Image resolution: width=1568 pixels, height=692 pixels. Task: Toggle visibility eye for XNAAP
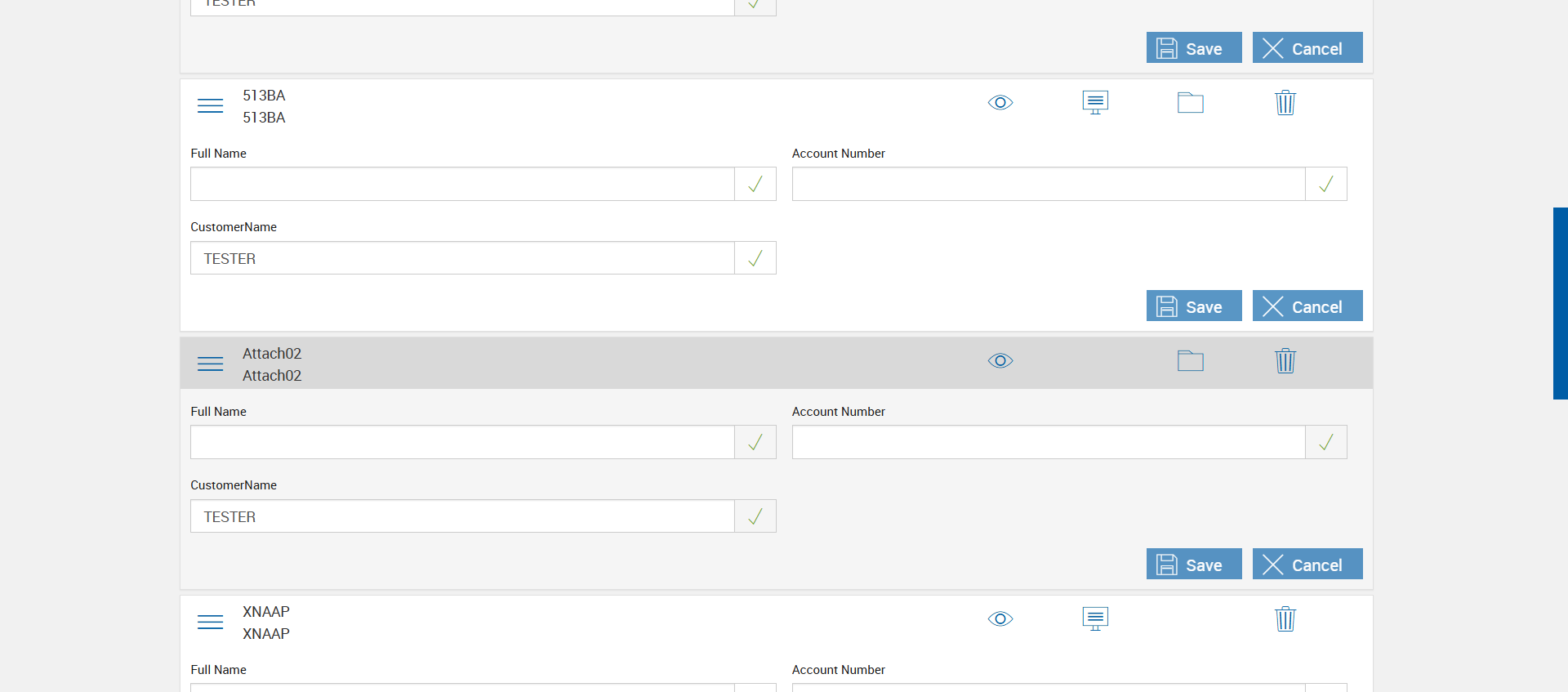(x=1000, y=619)
